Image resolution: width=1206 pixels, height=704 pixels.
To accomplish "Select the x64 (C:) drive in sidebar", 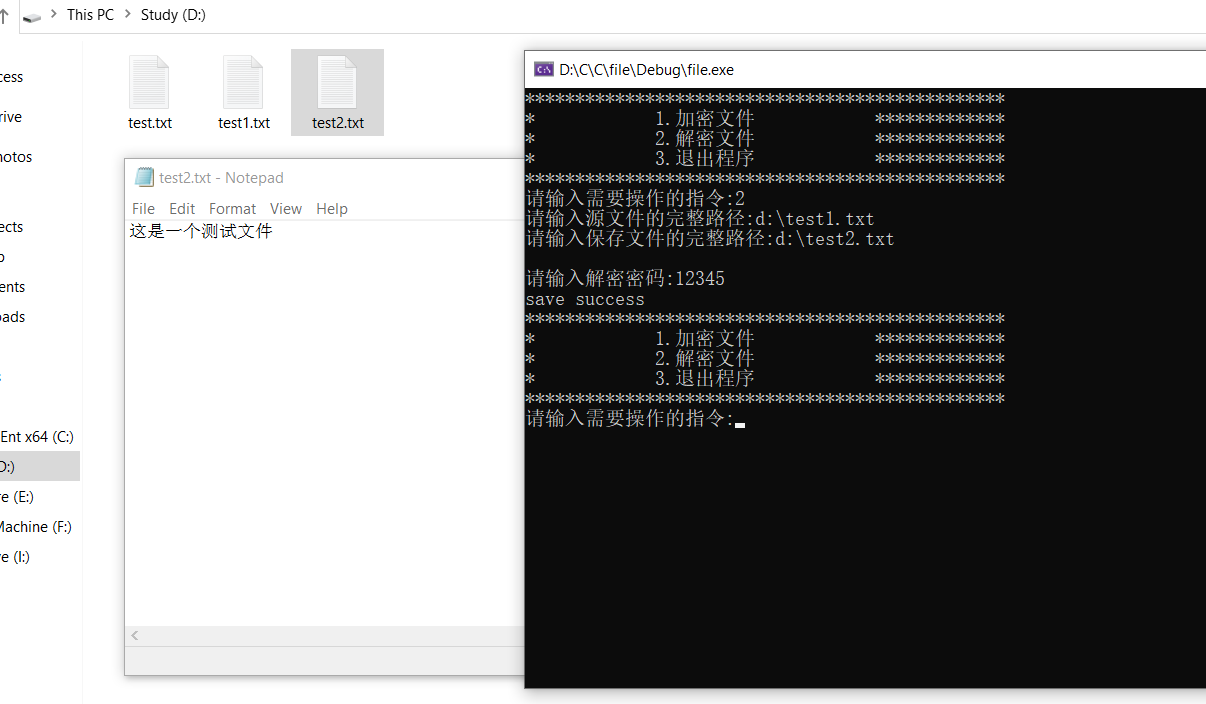I will [x=37, y=436].
